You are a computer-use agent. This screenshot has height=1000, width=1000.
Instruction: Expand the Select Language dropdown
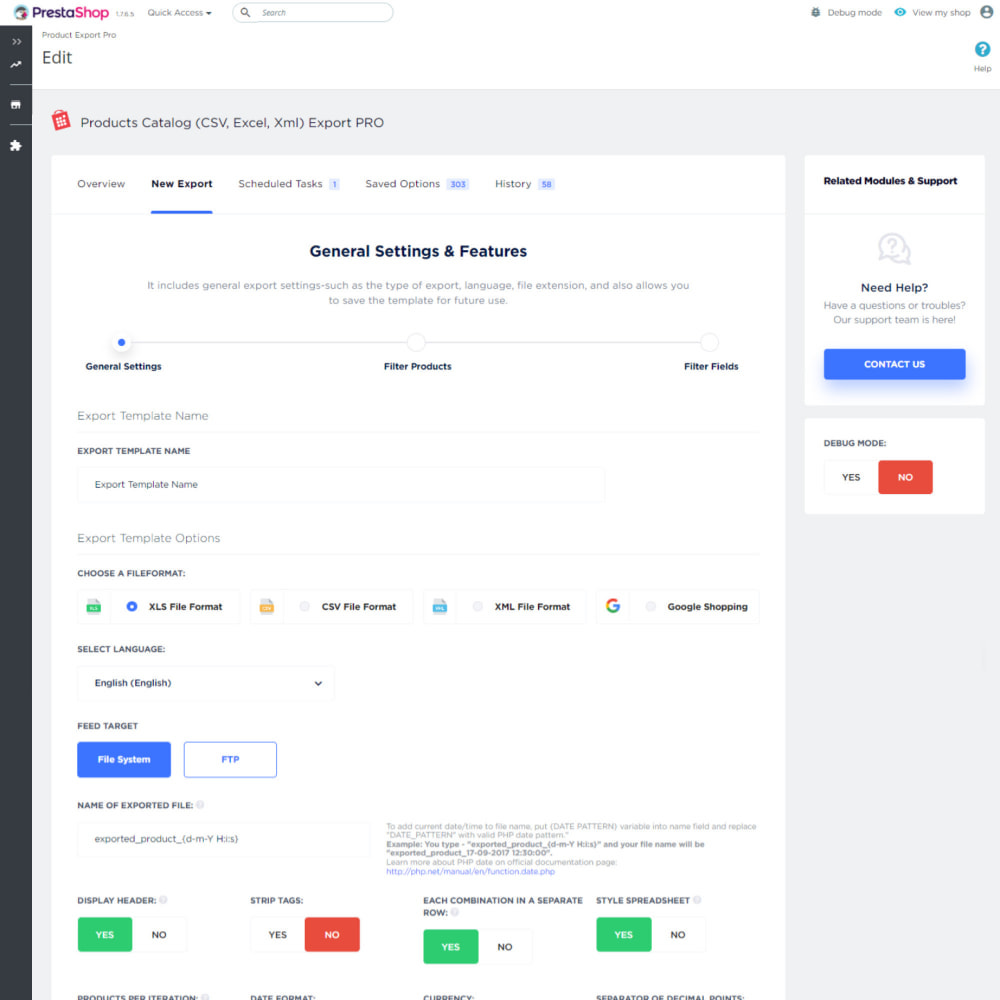(206, 683)
